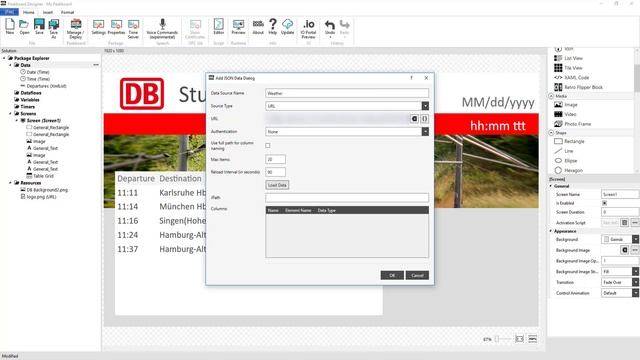
Task: Select the XAML Code control in toolbox
Action: (x=571, y=78)
